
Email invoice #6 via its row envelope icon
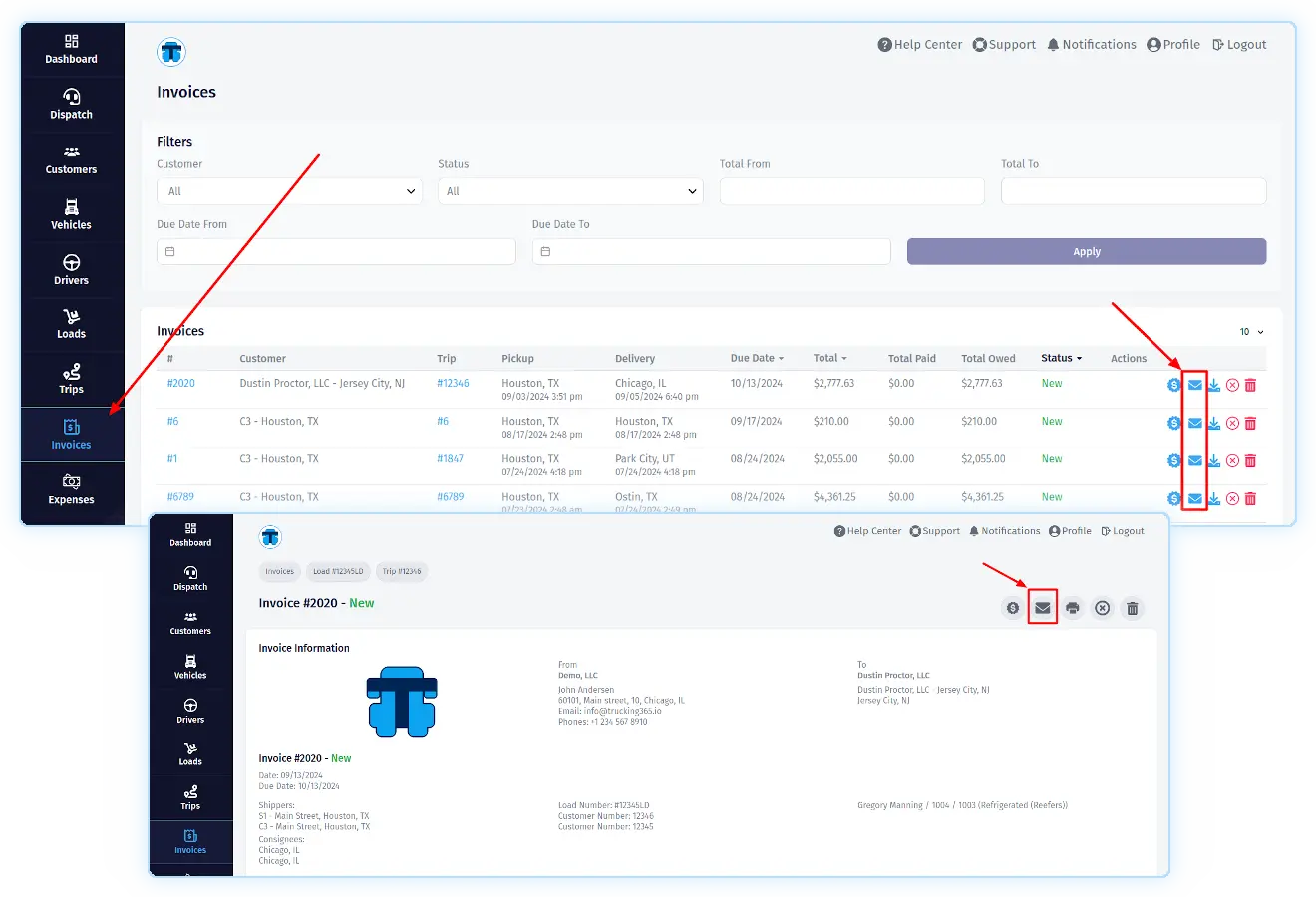click(1194, 423)
